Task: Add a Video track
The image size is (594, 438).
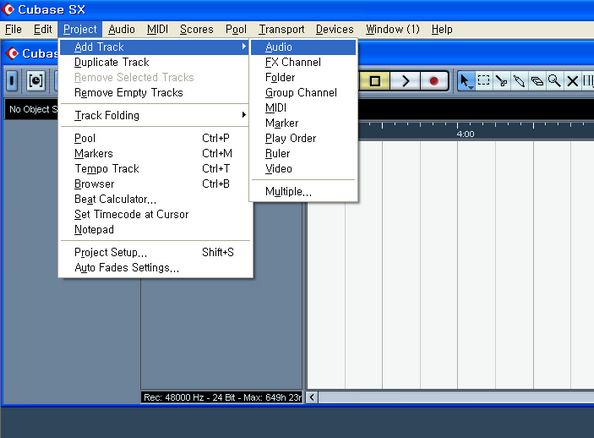Action: pyautogui.click(x=303, y=169)
